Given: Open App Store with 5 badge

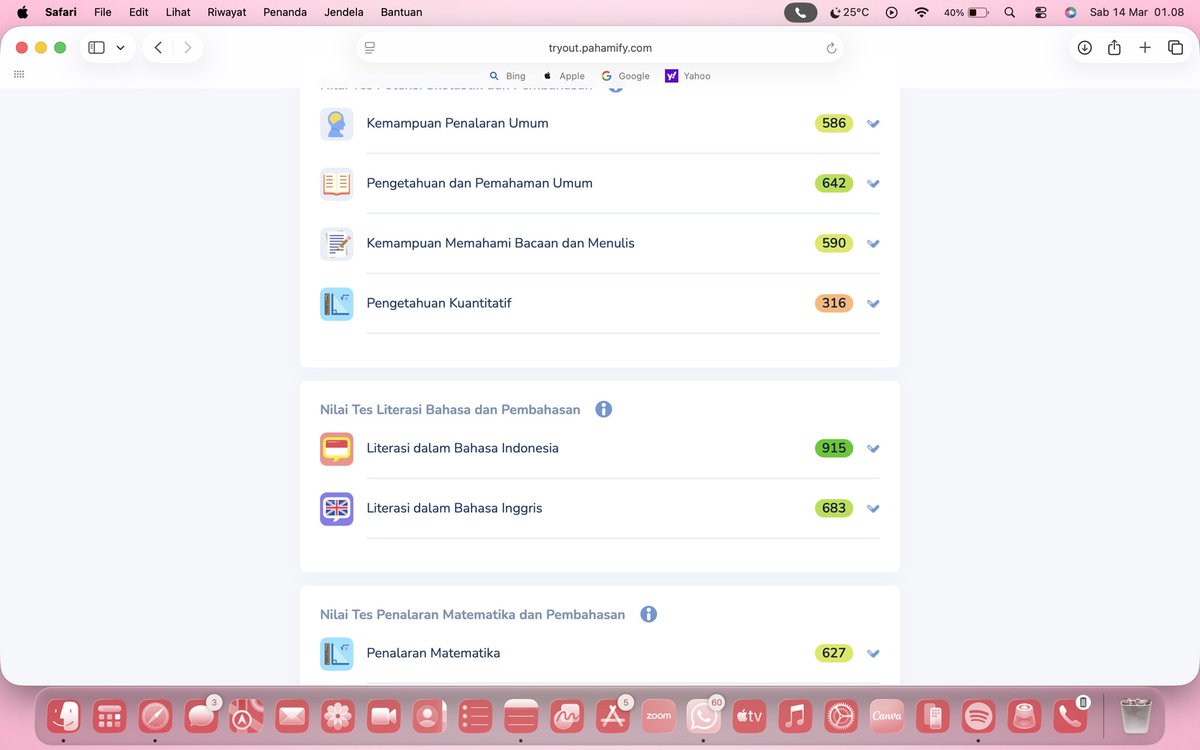Looking at the screenshot, I should point(612,716).
